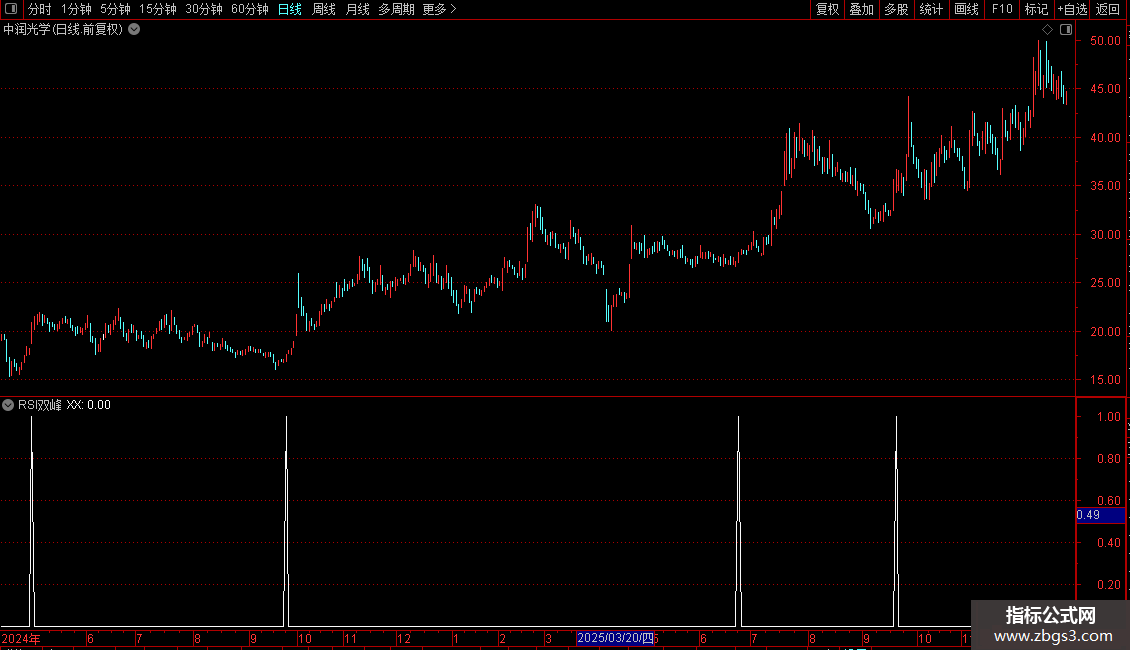Screen dimensions: 1130x650
Task: Switch to 周线 weekly chart
Action: pos(324,9)
